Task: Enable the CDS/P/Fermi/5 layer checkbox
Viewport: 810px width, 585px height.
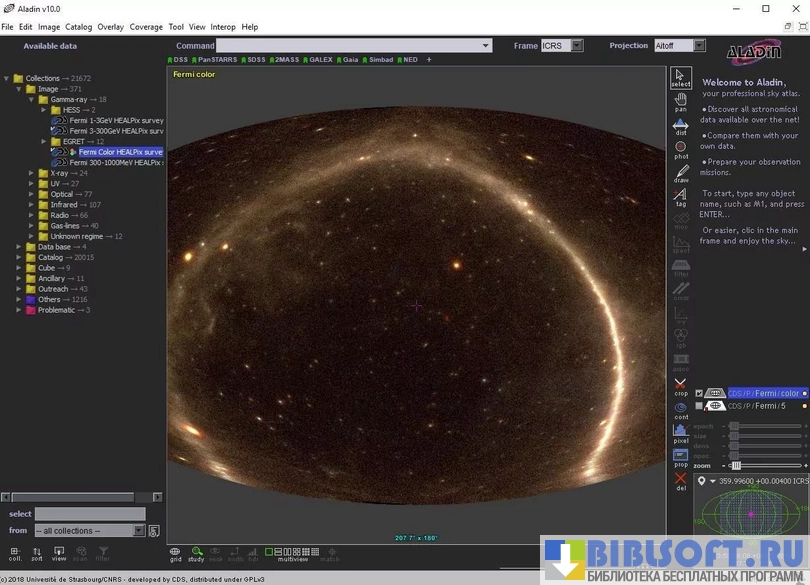Action: click(x=699, y=406)
